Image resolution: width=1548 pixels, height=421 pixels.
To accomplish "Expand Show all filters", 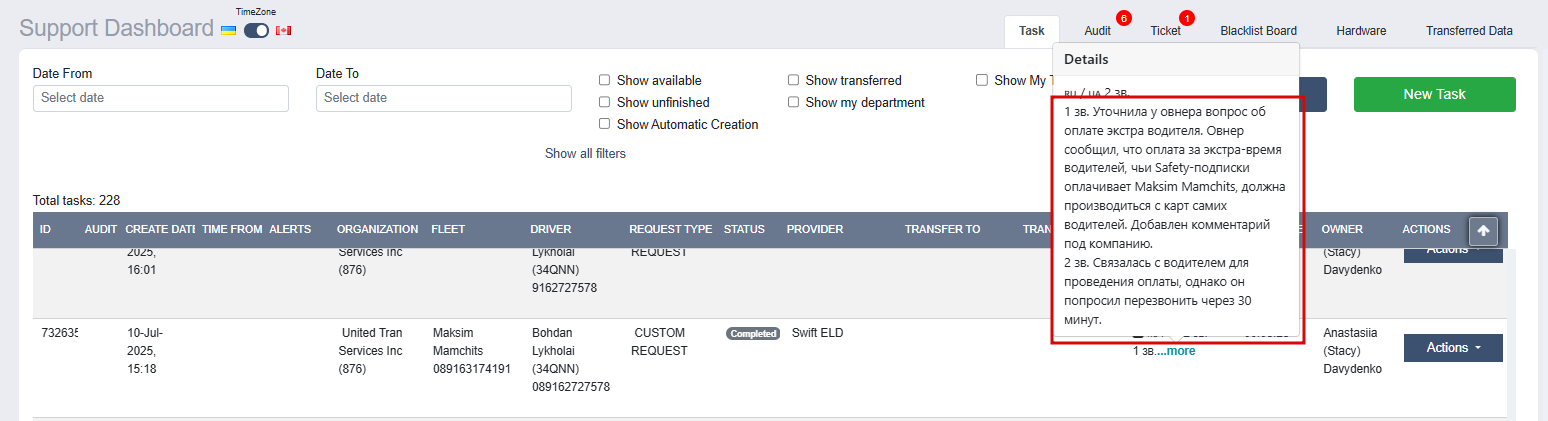I will pyautogui.click(x=585, y=153).
